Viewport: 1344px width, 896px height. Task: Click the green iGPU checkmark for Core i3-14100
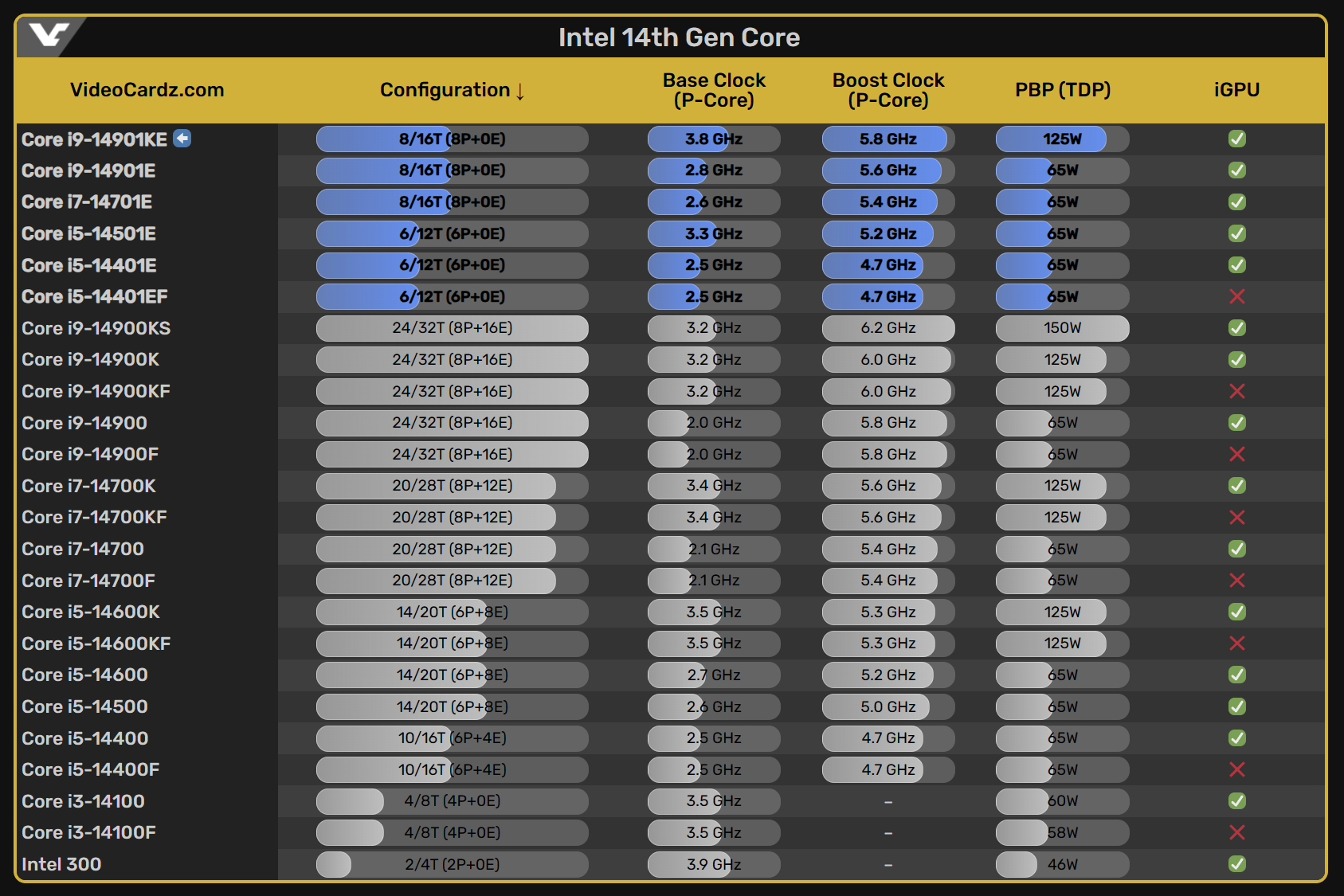tap(1237, 800)
